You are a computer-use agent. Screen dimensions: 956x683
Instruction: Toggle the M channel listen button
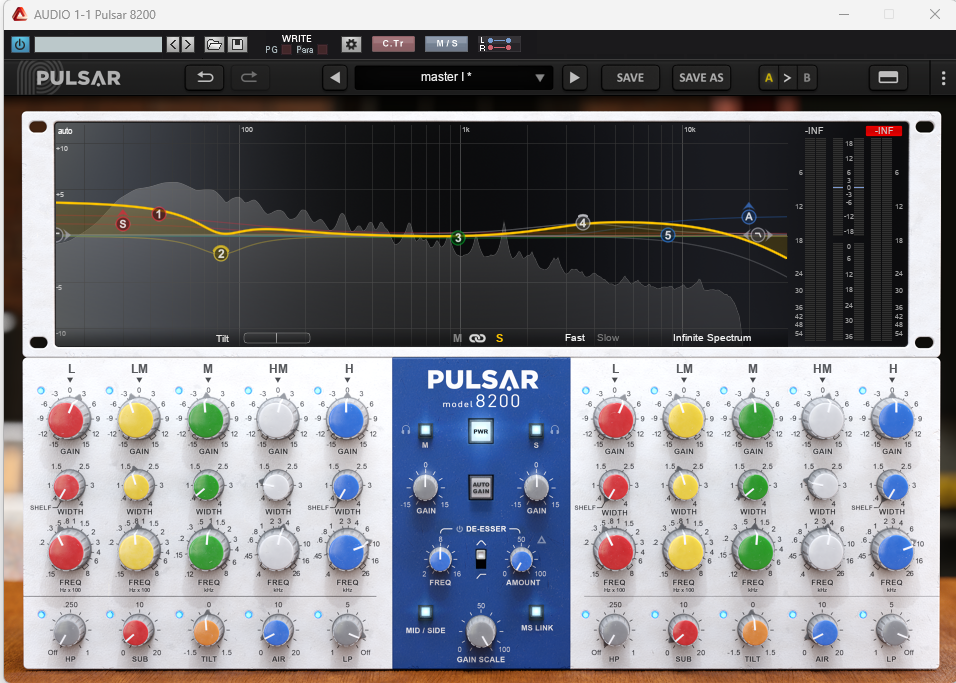point(426,431)
